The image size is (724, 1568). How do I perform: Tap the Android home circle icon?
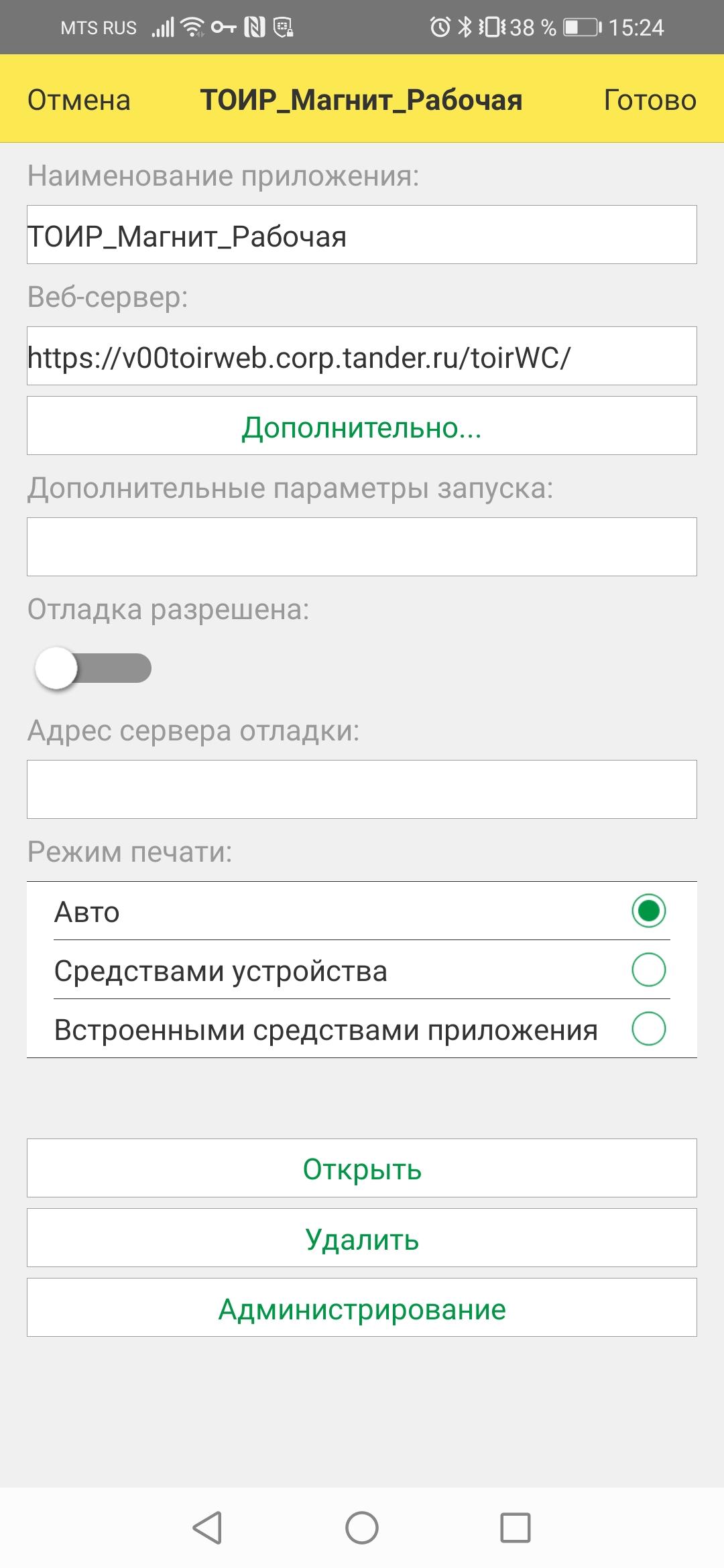pos(362,1528)
